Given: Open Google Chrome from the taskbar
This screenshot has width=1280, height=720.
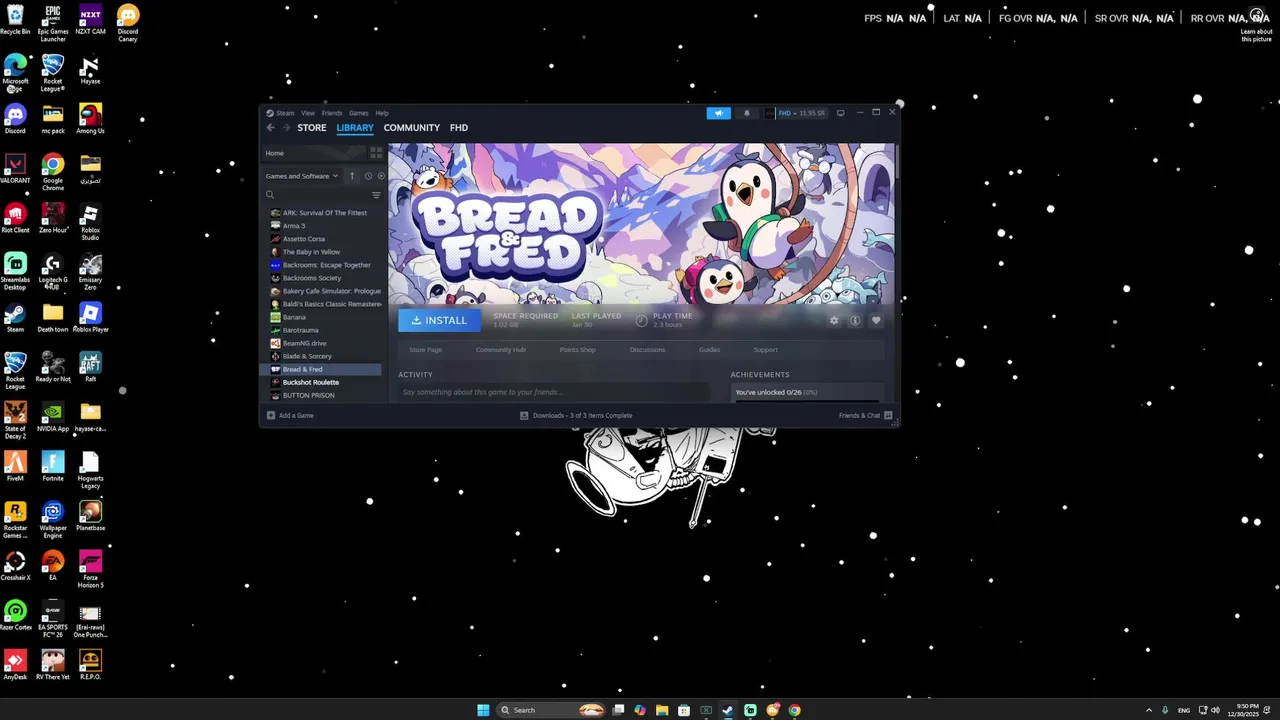Looking at the screenshot, I should 794,710.
